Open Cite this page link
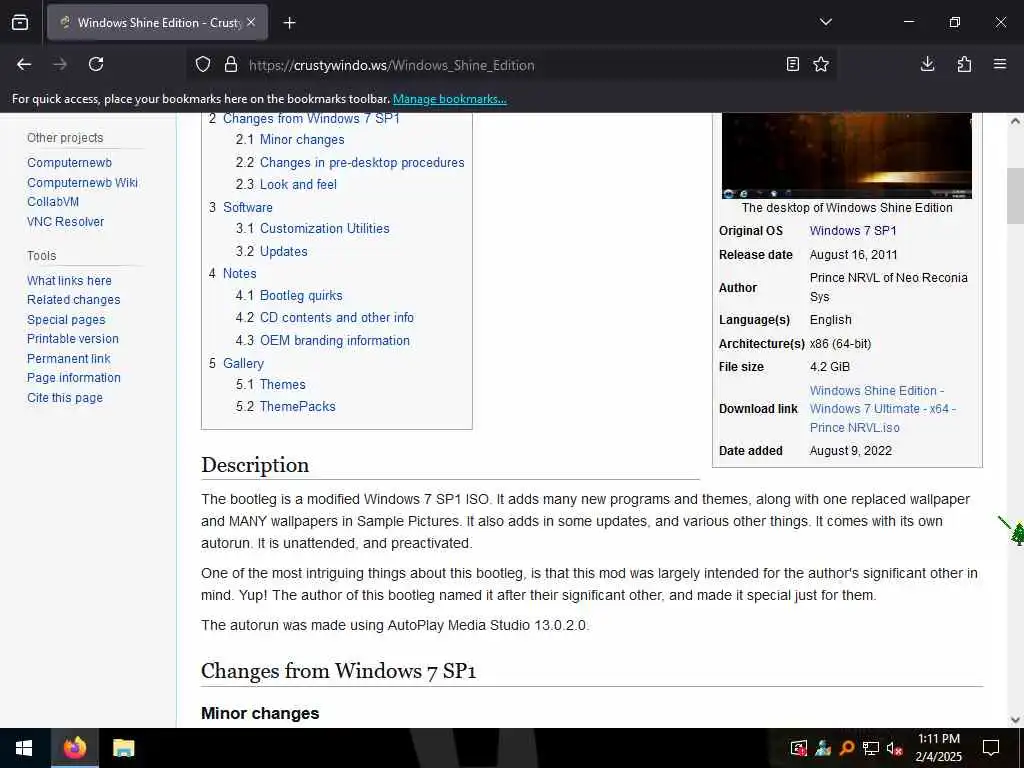This screenshot has width=1024, height=768. tap(65, 398)
